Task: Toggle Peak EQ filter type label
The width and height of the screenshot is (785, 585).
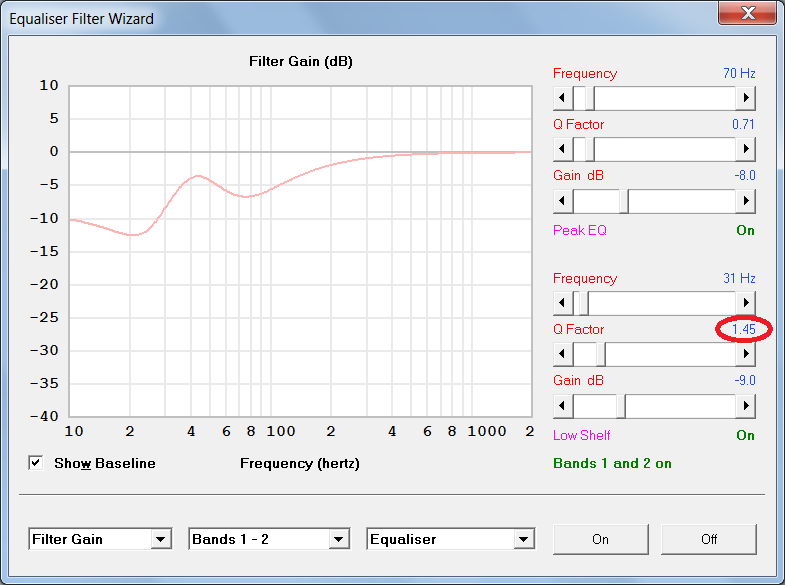Action: [580, 230]
